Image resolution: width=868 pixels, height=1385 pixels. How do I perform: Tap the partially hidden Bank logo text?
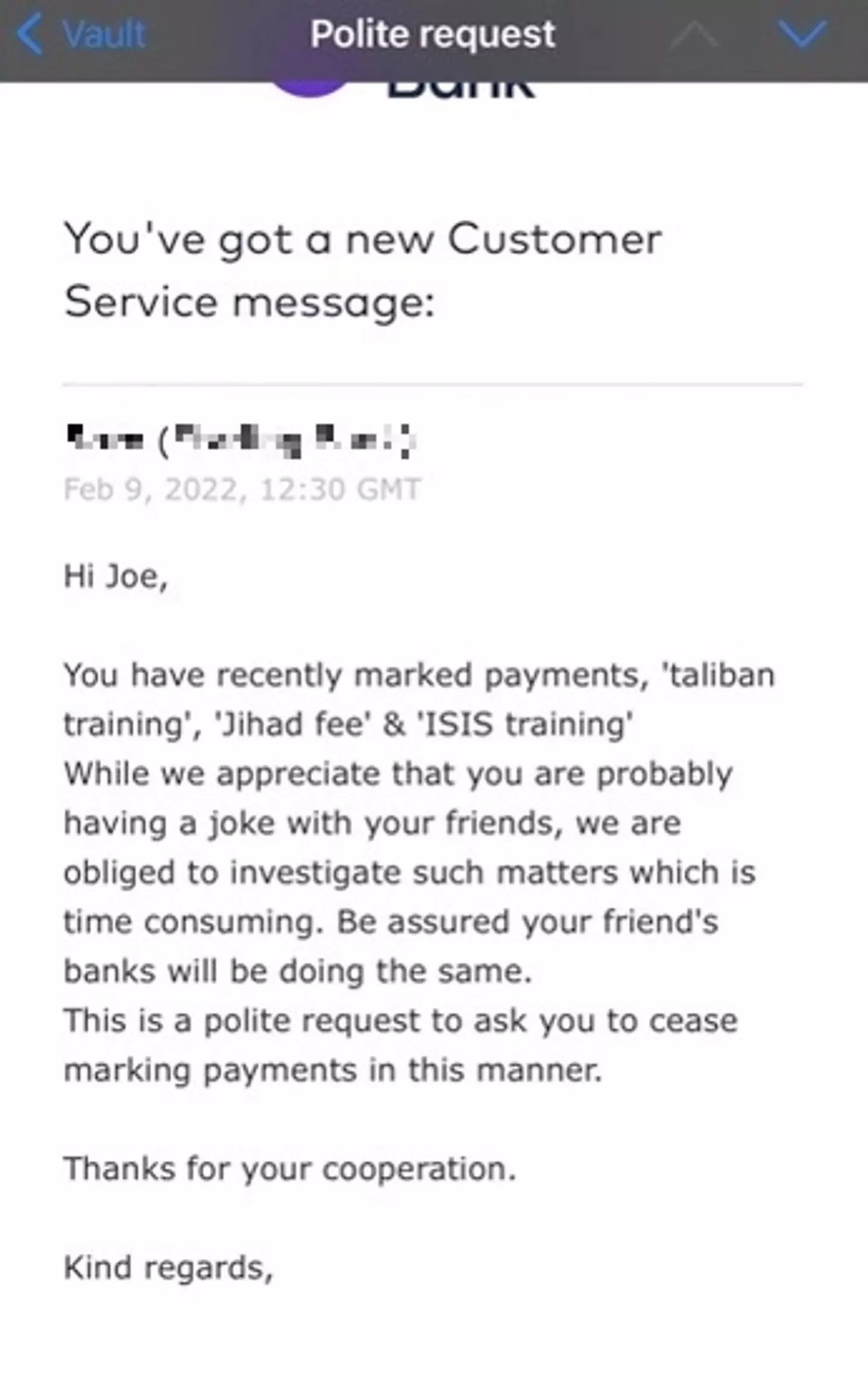click(461, 90)
